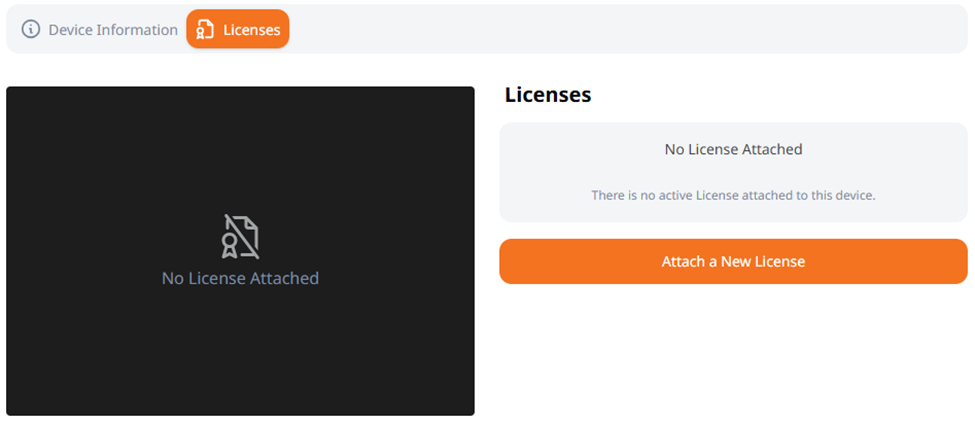Viewport: 975px width, 423px height.
Task: Click the Device Information info circle icon
Action: [x=30, y=29]
